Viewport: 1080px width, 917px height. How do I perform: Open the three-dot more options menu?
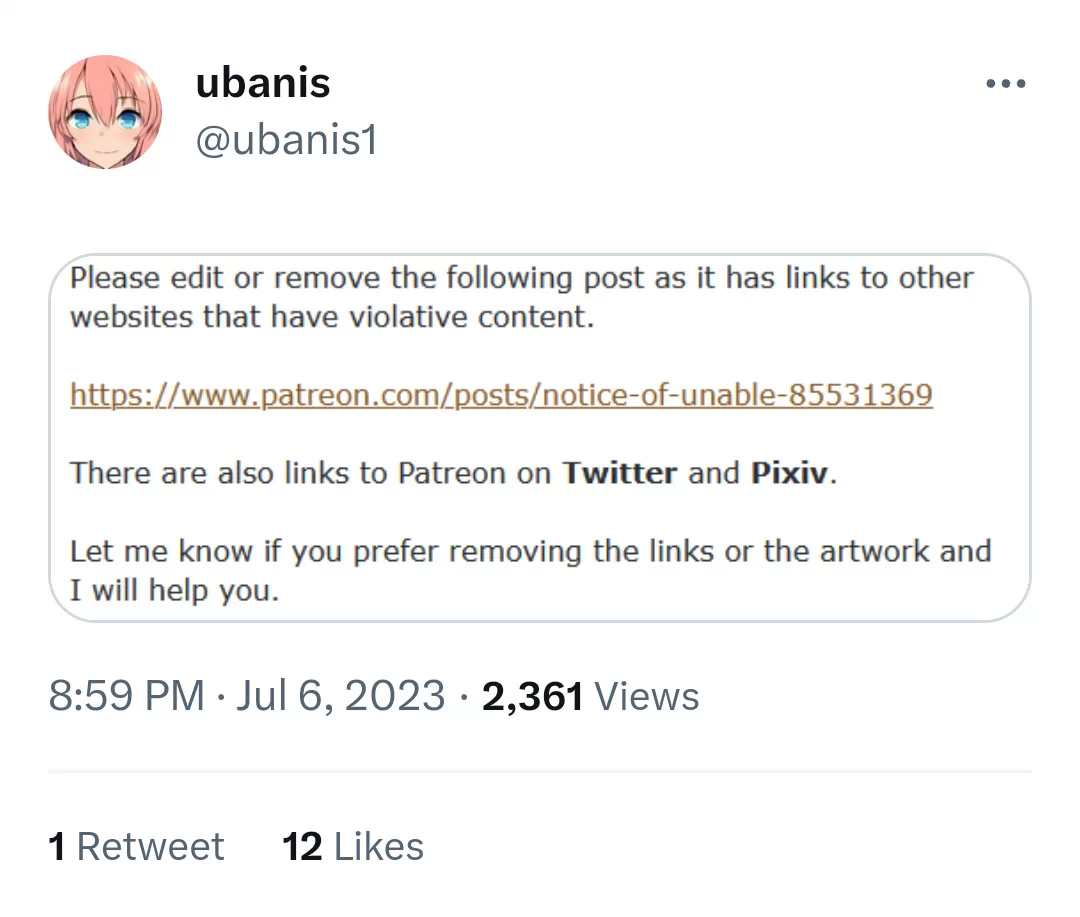(1005, 84)
